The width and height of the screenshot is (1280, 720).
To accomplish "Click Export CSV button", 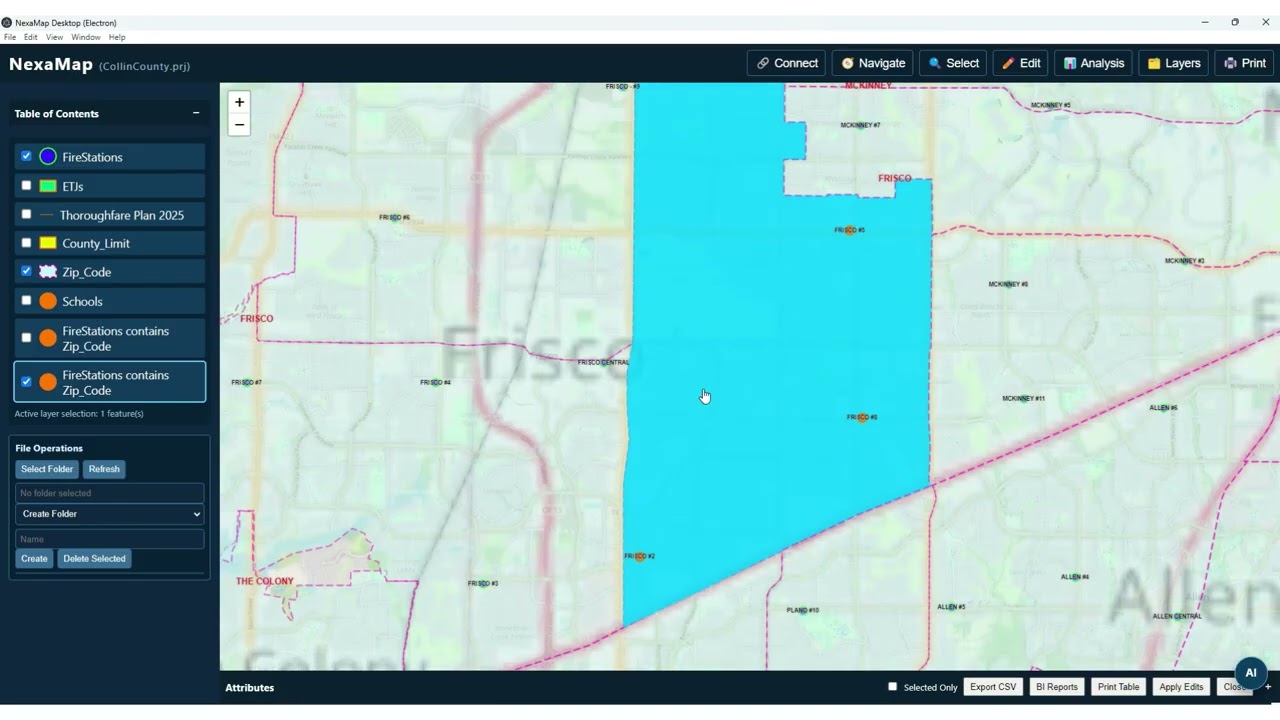I will click(x=993, y=687).
